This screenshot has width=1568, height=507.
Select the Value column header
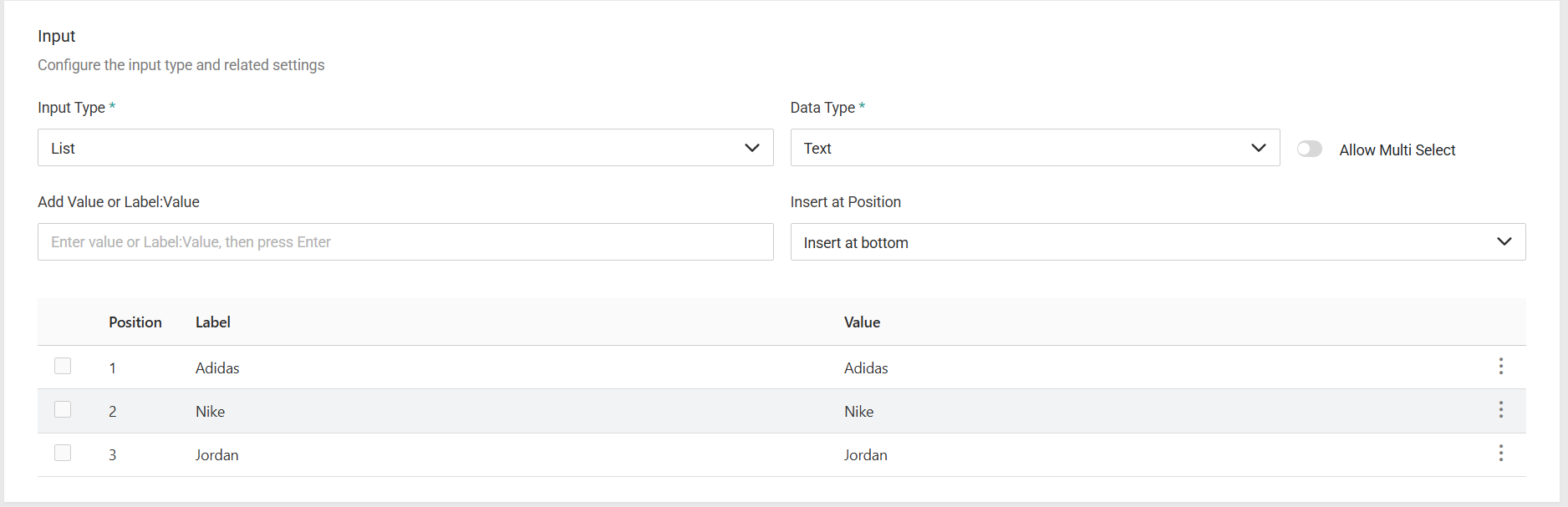pos(862,322)
